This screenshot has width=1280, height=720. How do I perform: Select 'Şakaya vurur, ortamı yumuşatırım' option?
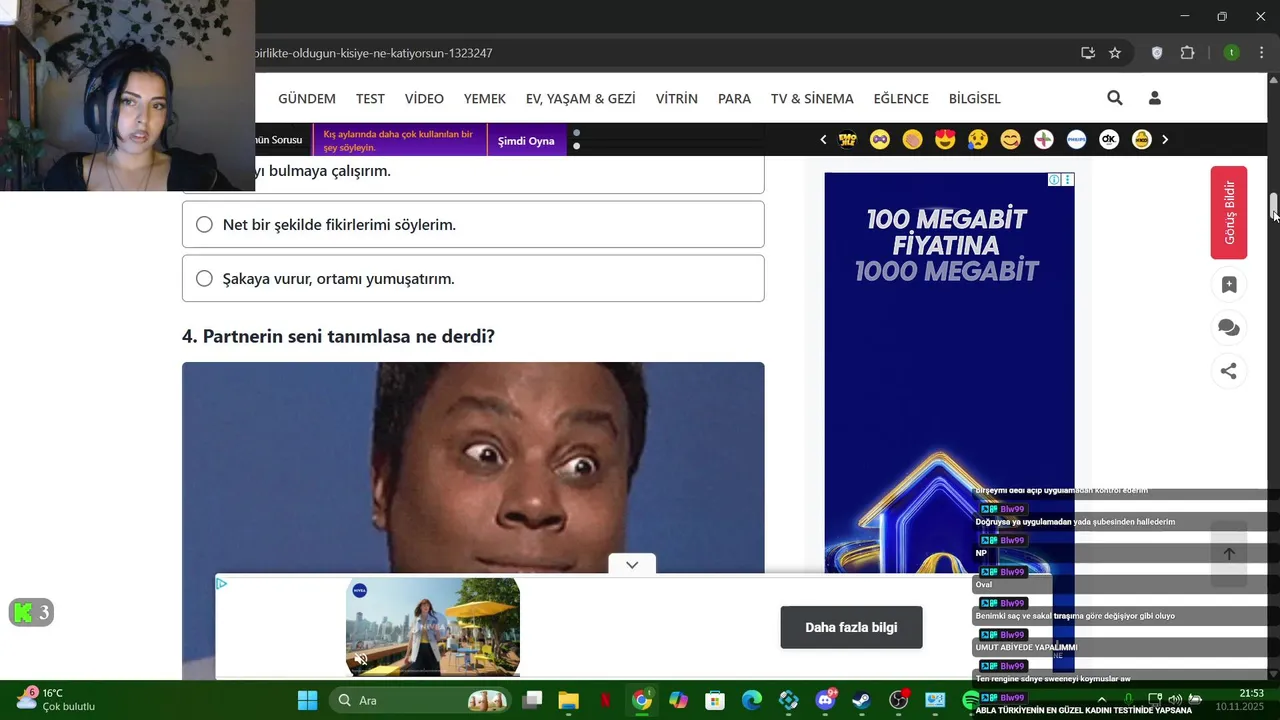pos(473,278)
